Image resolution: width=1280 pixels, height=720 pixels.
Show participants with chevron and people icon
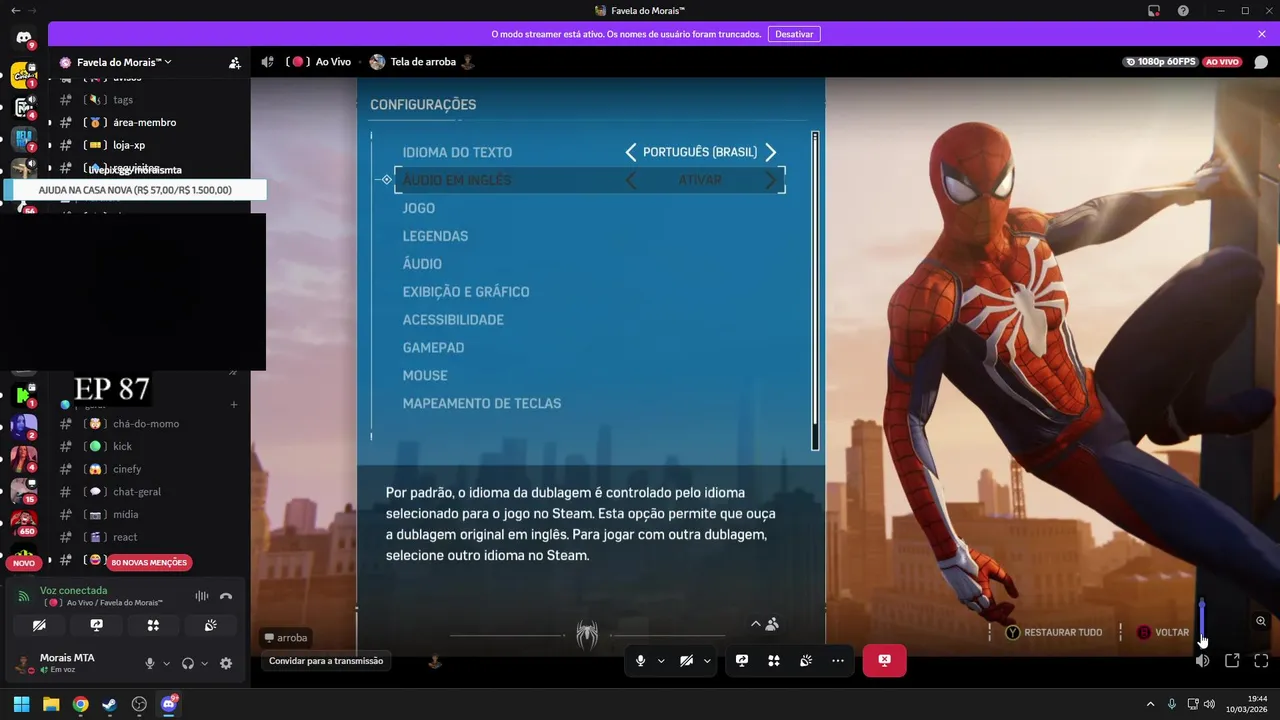click(x=765, y=624)
